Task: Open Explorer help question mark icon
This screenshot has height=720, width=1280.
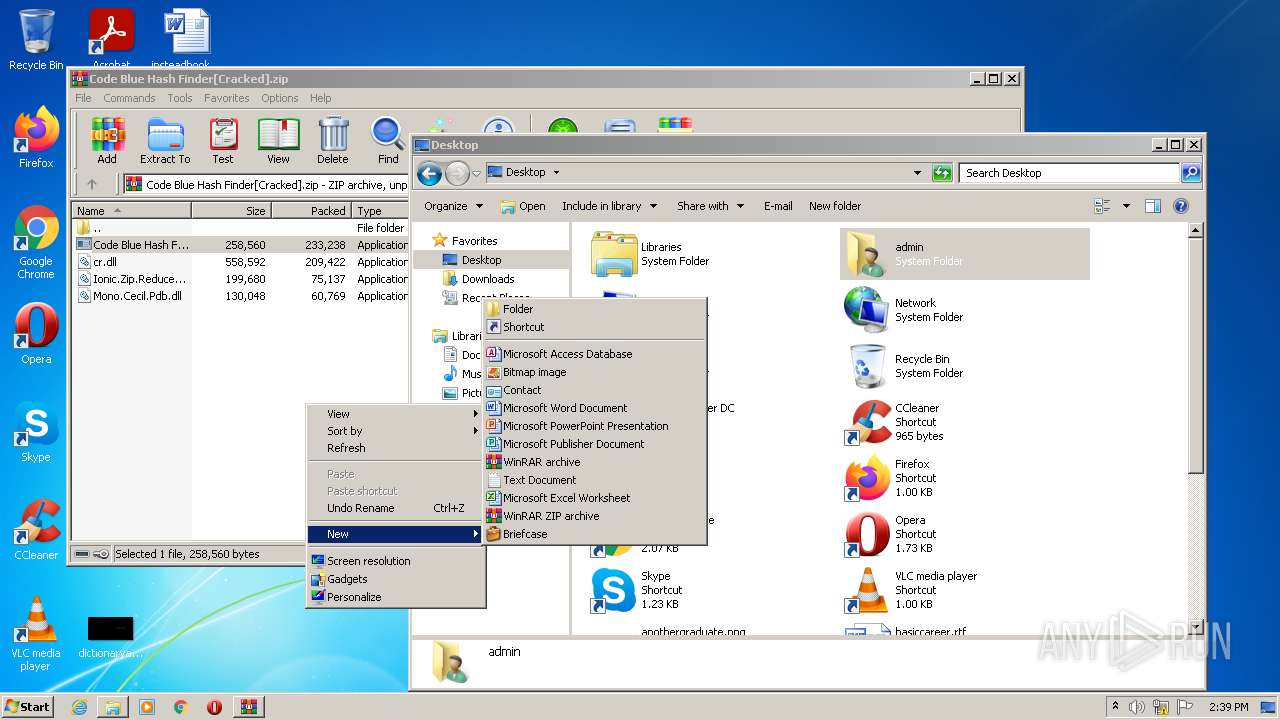Action: 1181,206
